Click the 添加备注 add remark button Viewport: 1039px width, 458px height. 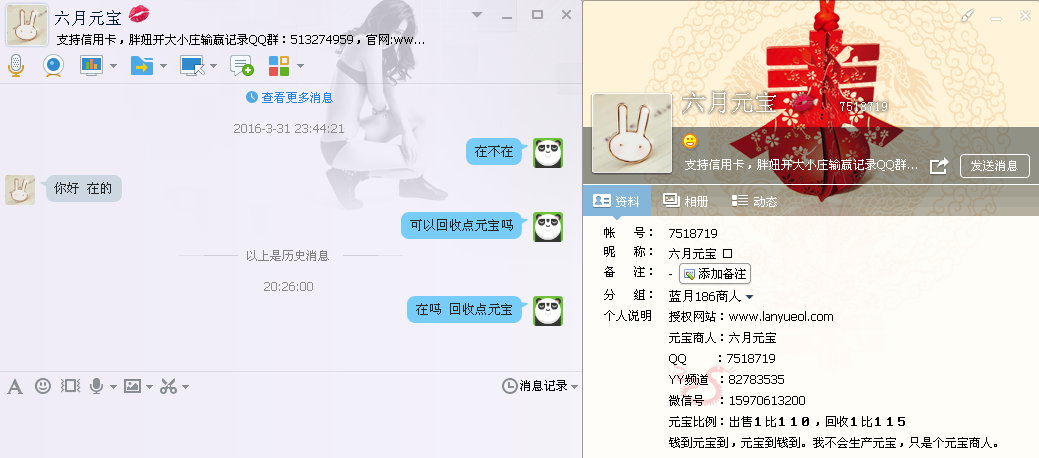click(714, 274)
